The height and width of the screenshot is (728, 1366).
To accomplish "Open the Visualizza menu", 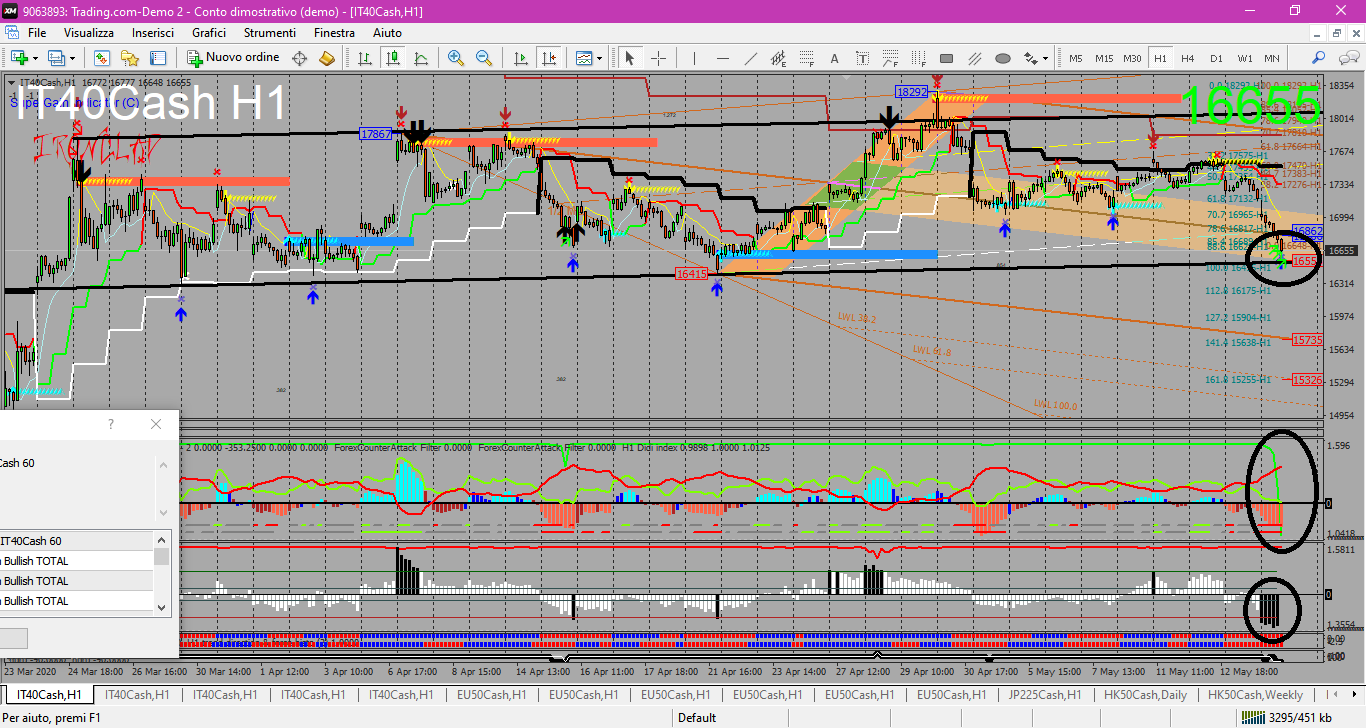I will [90, 33].
